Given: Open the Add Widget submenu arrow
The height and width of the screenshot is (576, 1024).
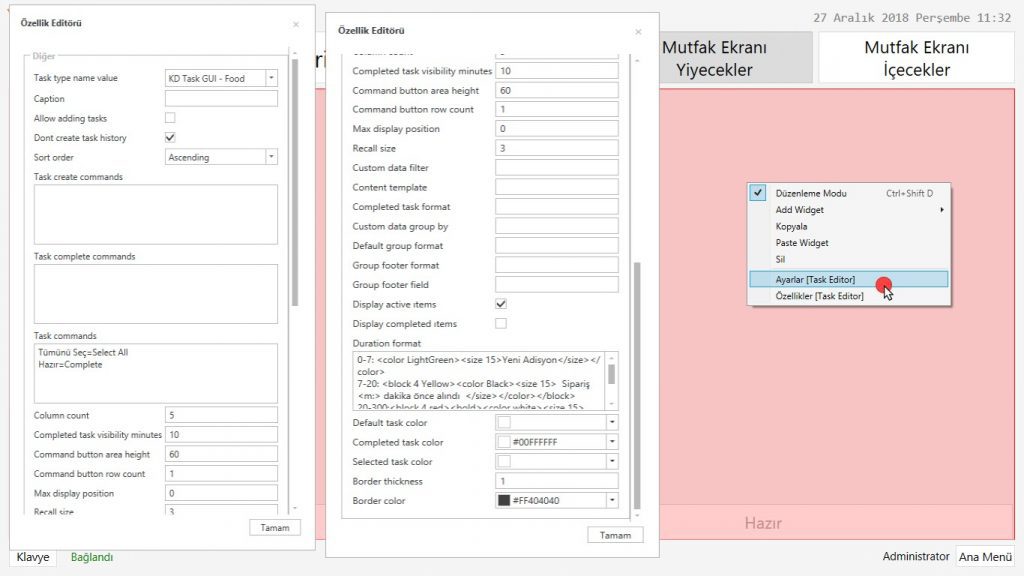Looking at the screenshot, I should pyautogui.click(x=941, y=210).
